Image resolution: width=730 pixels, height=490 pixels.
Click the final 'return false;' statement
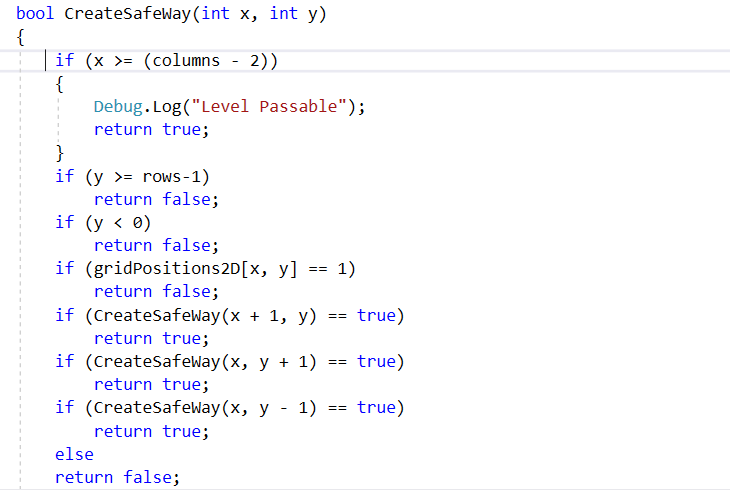(117, 477)
